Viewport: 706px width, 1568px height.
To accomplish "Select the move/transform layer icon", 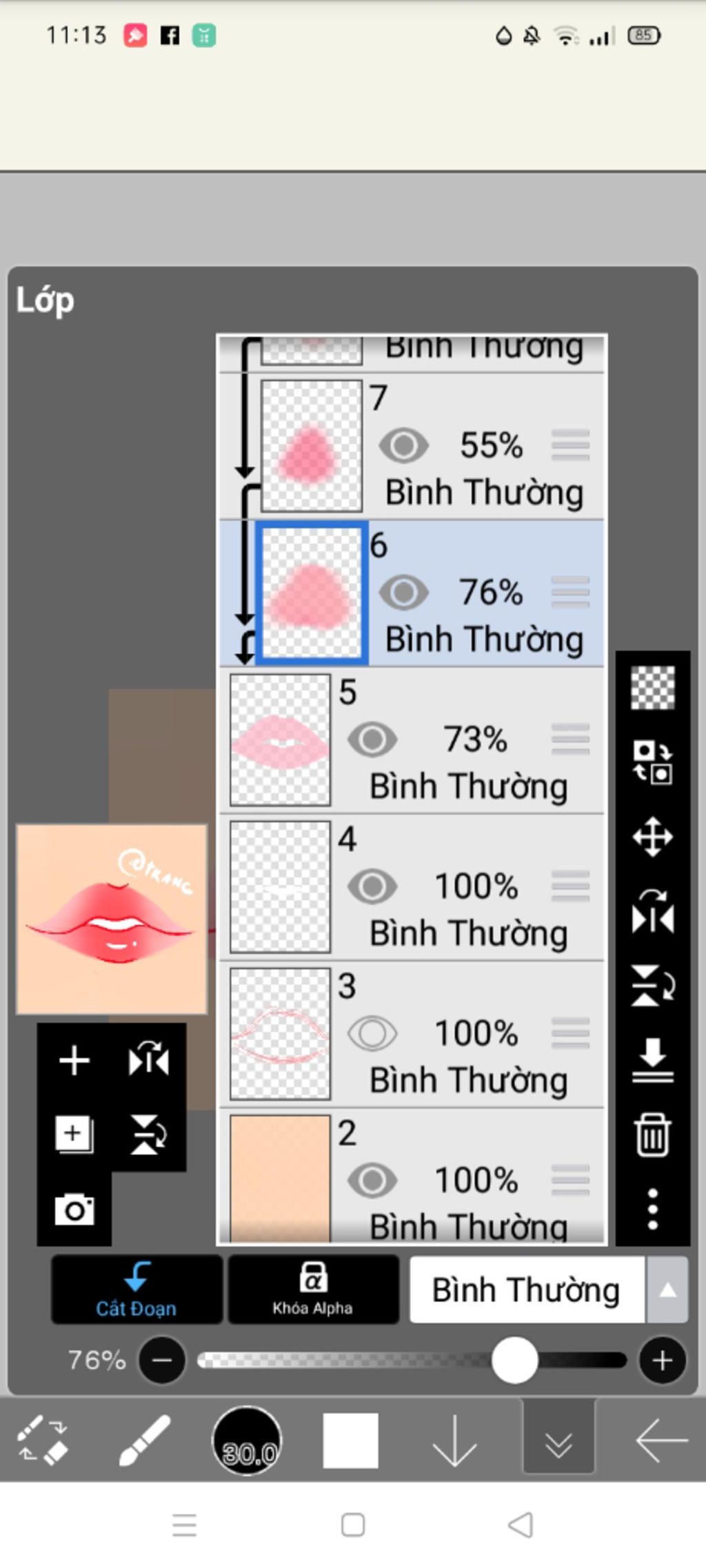I will tap(652, 837).
